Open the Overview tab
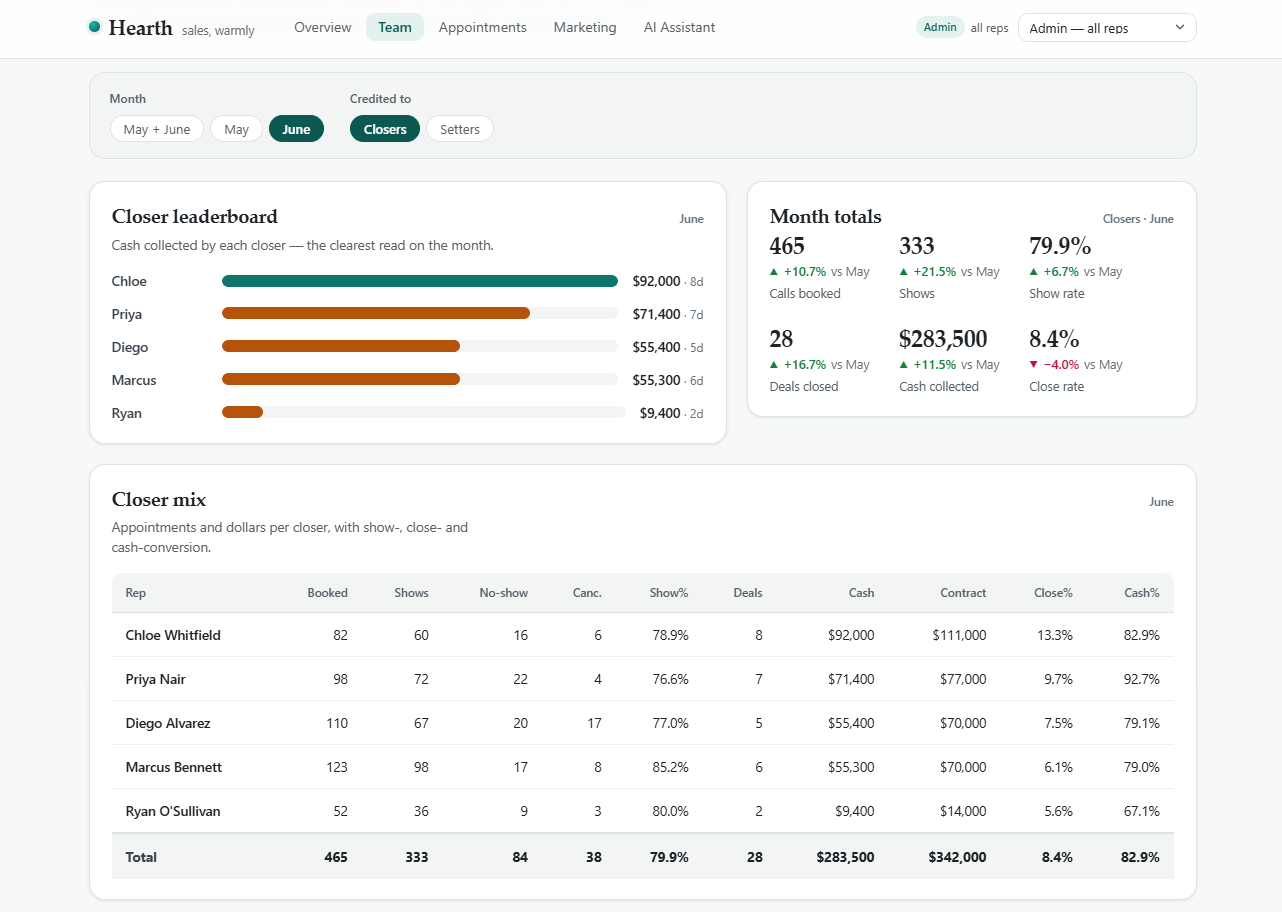The height and width of the screenshot is (912, 1282). pyautogui.click(x=323, y=27)
